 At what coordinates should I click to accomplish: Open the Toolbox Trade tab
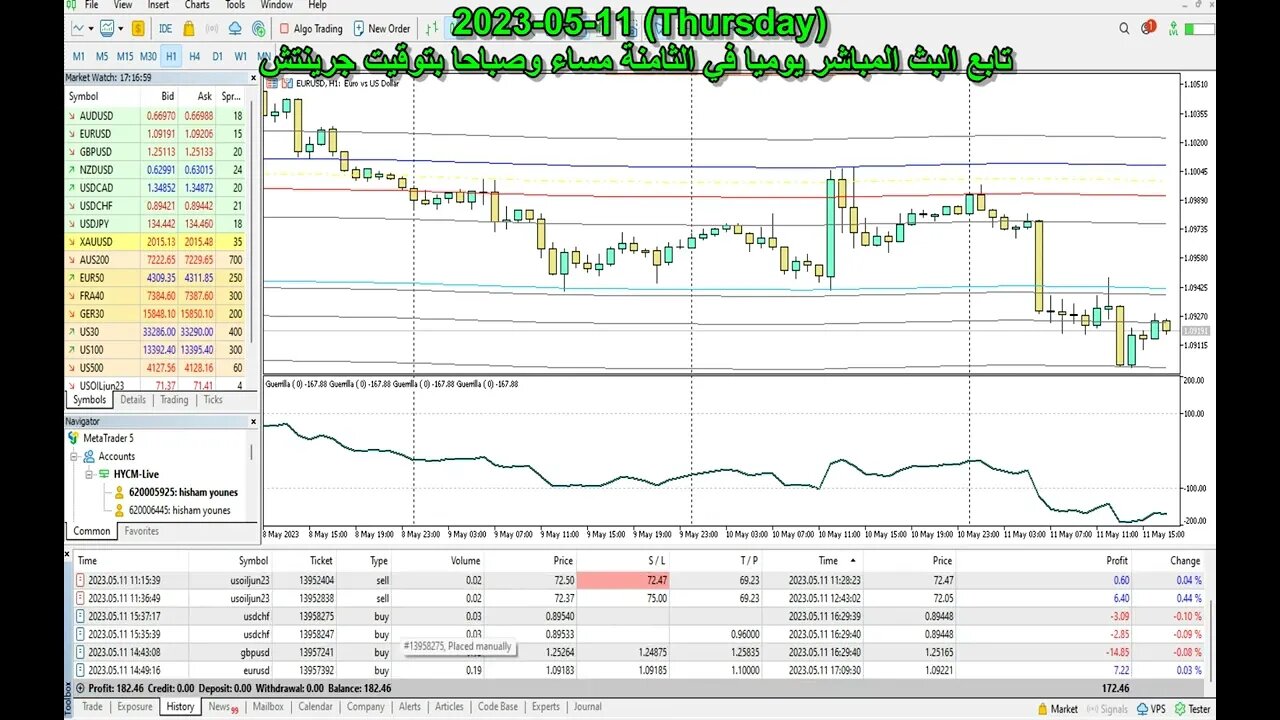92,706
